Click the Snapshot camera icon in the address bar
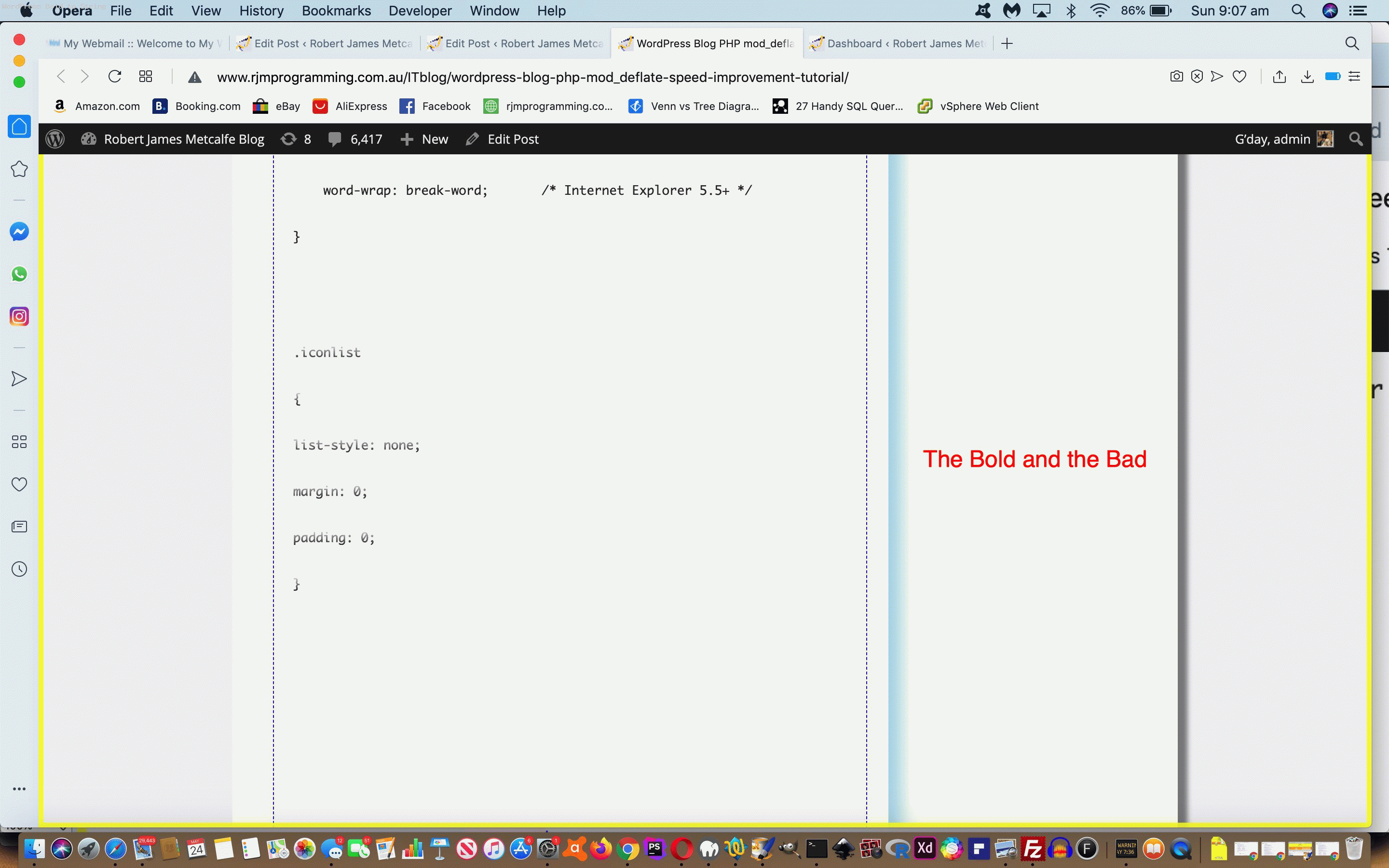 [1176, 76]
